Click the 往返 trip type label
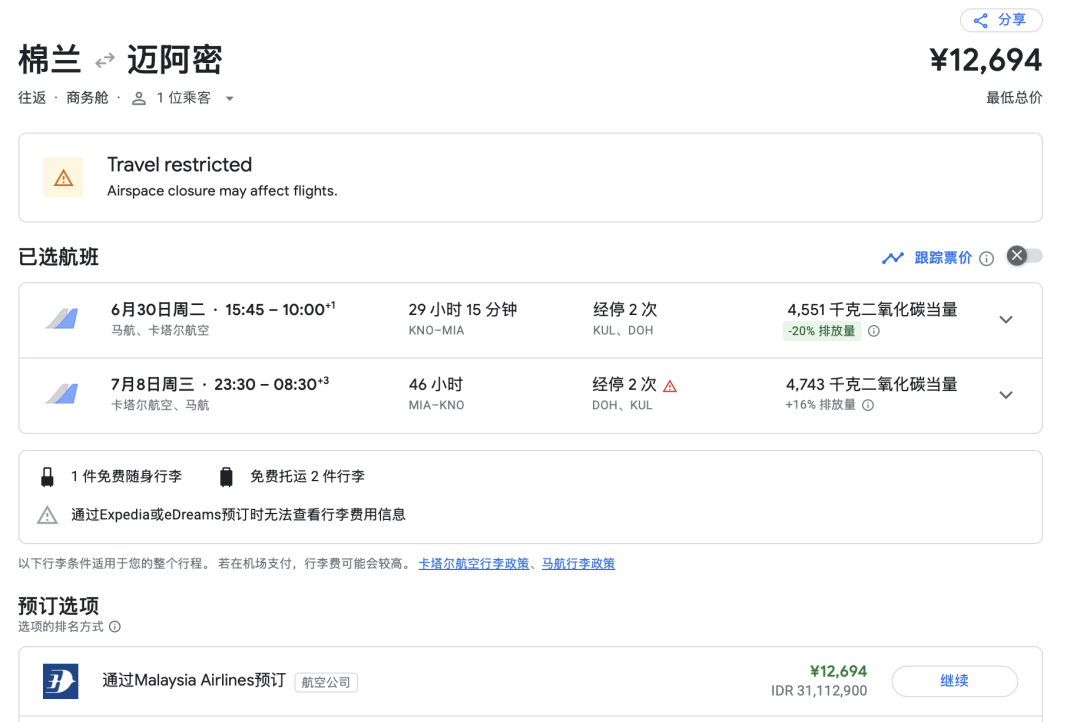The width and height of the screenshot is (1080, 722). click(32, 97)
